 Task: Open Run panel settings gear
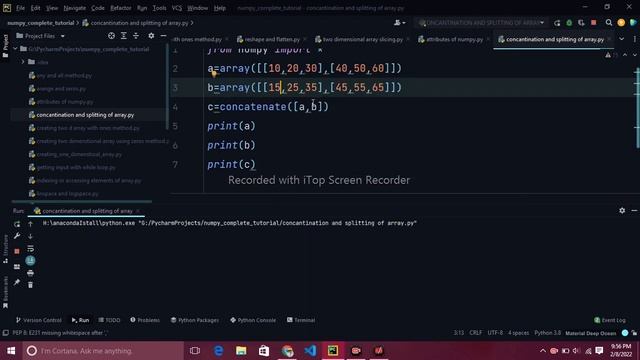coord(622,211)
